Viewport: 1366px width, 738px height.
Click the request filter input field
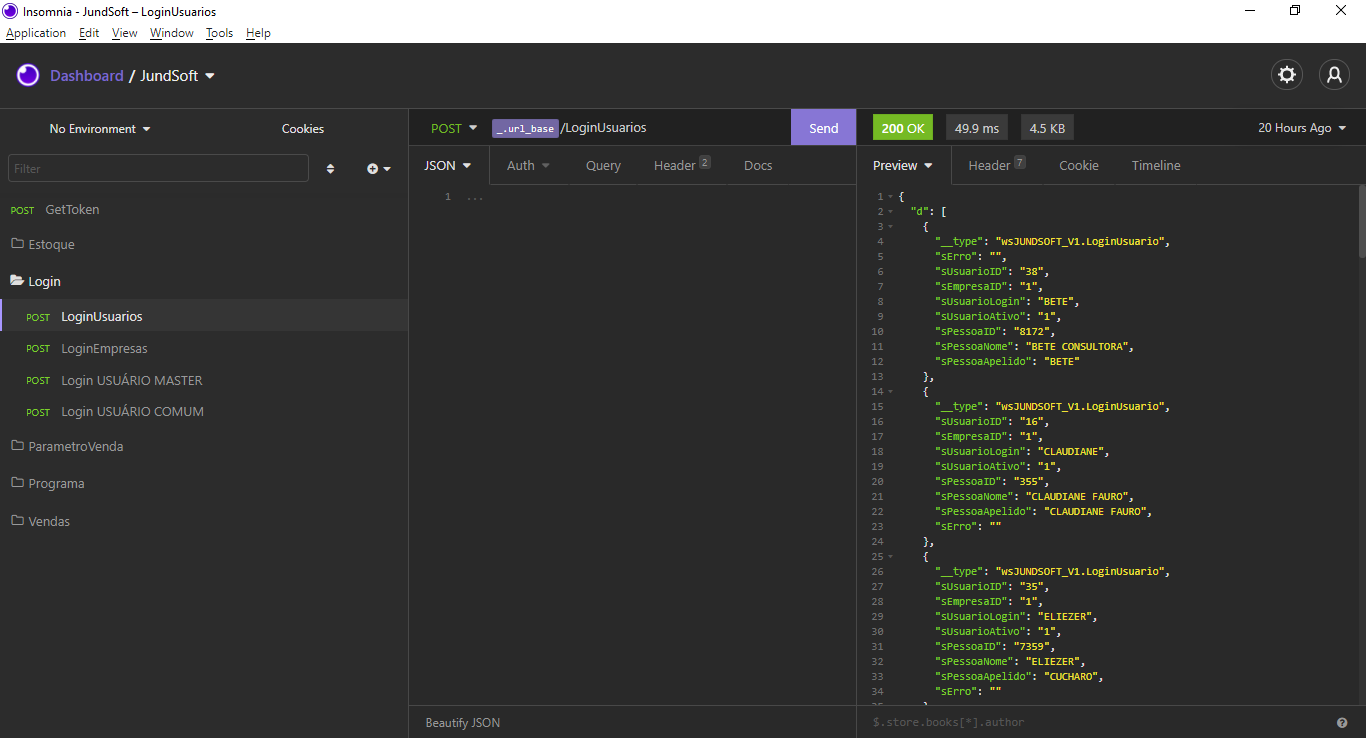(x=159, y=168)
